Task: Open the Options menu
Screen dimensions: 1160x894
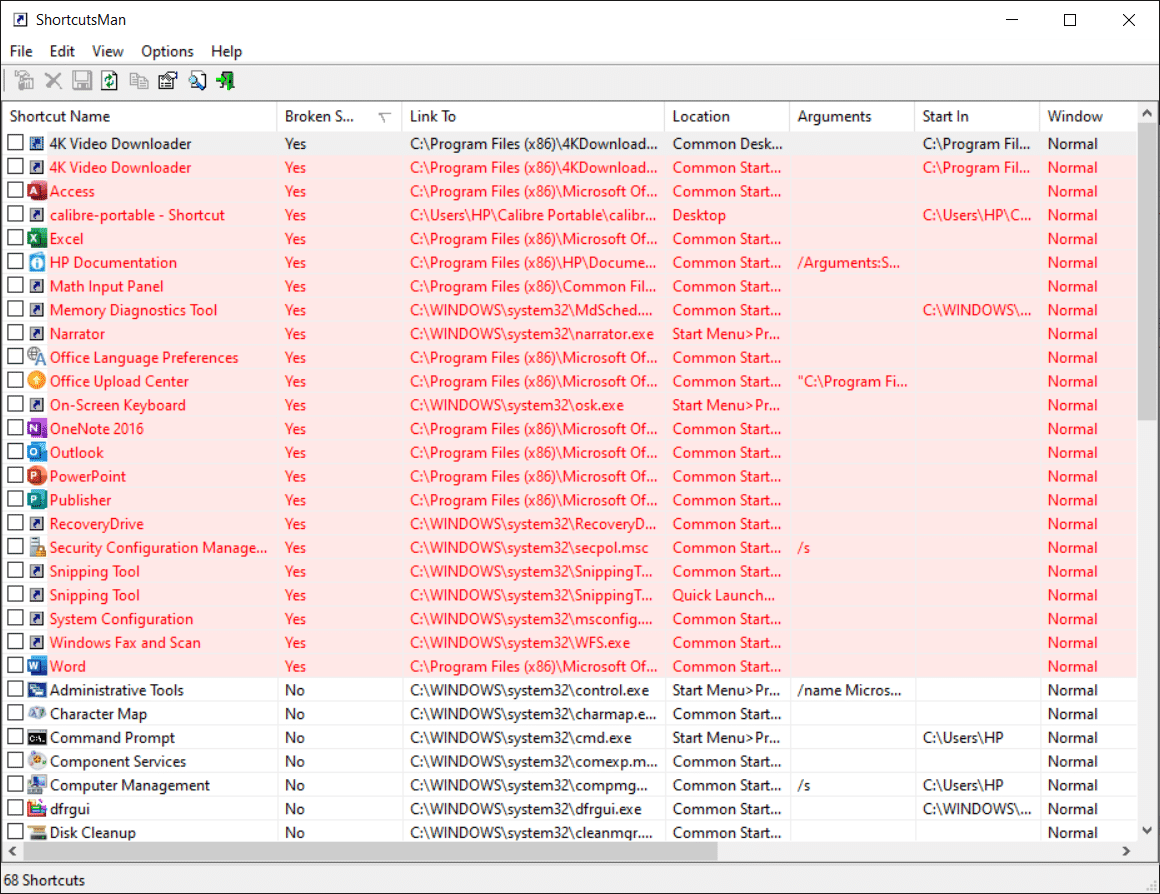Action: point(167,51)
